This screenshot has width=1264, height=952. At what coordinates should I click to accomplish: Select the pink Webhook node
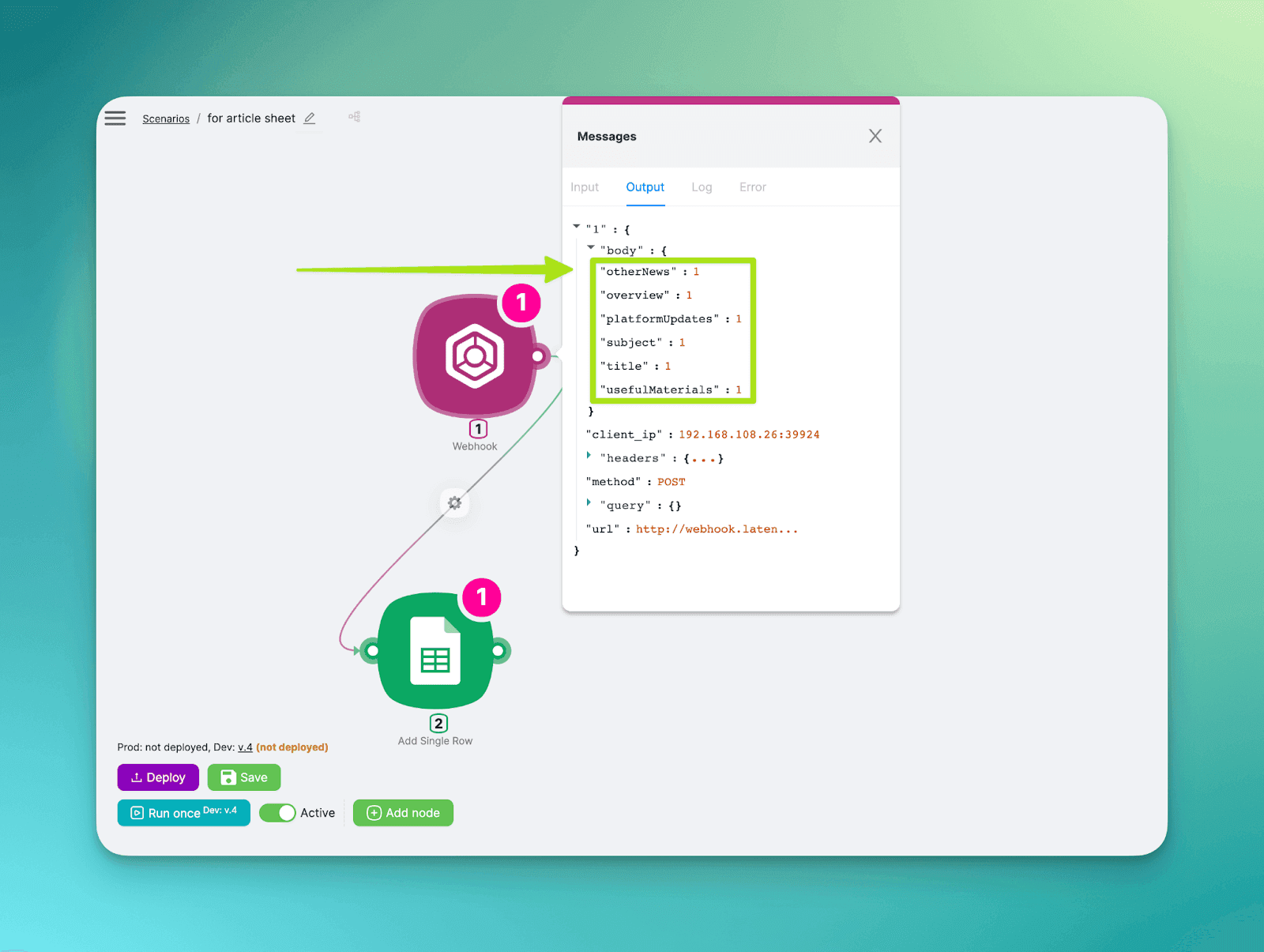(x=474, y=356)
